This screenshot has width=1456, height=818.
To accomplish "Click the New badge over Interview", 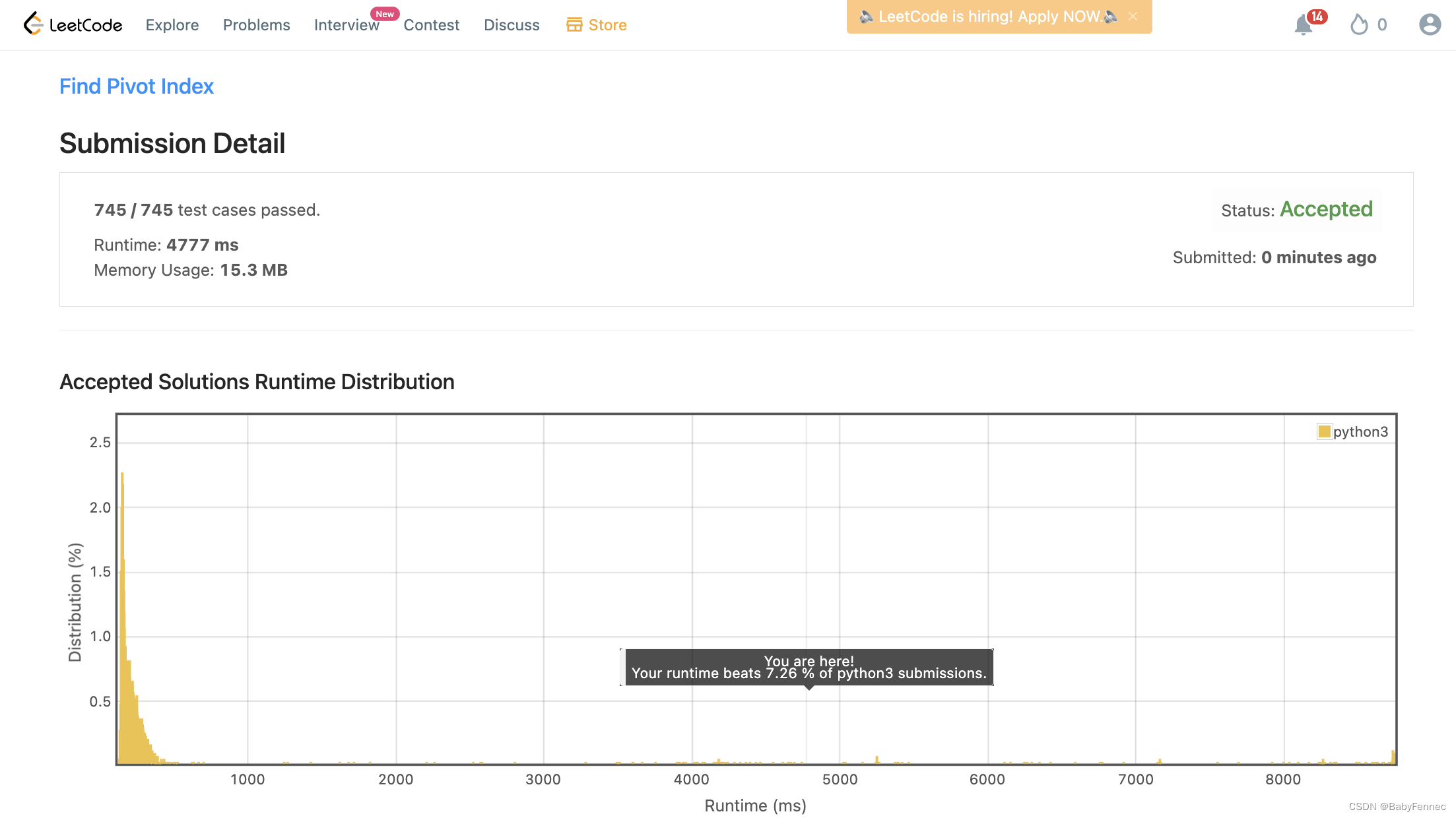I will point(385,14).
